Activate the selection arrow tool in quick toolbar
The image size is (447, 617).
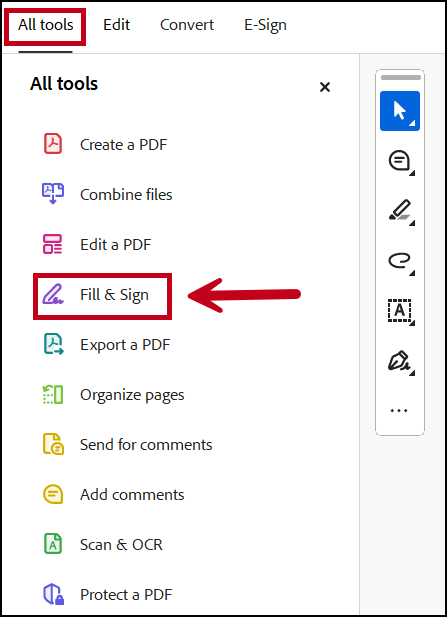point(400,111)
